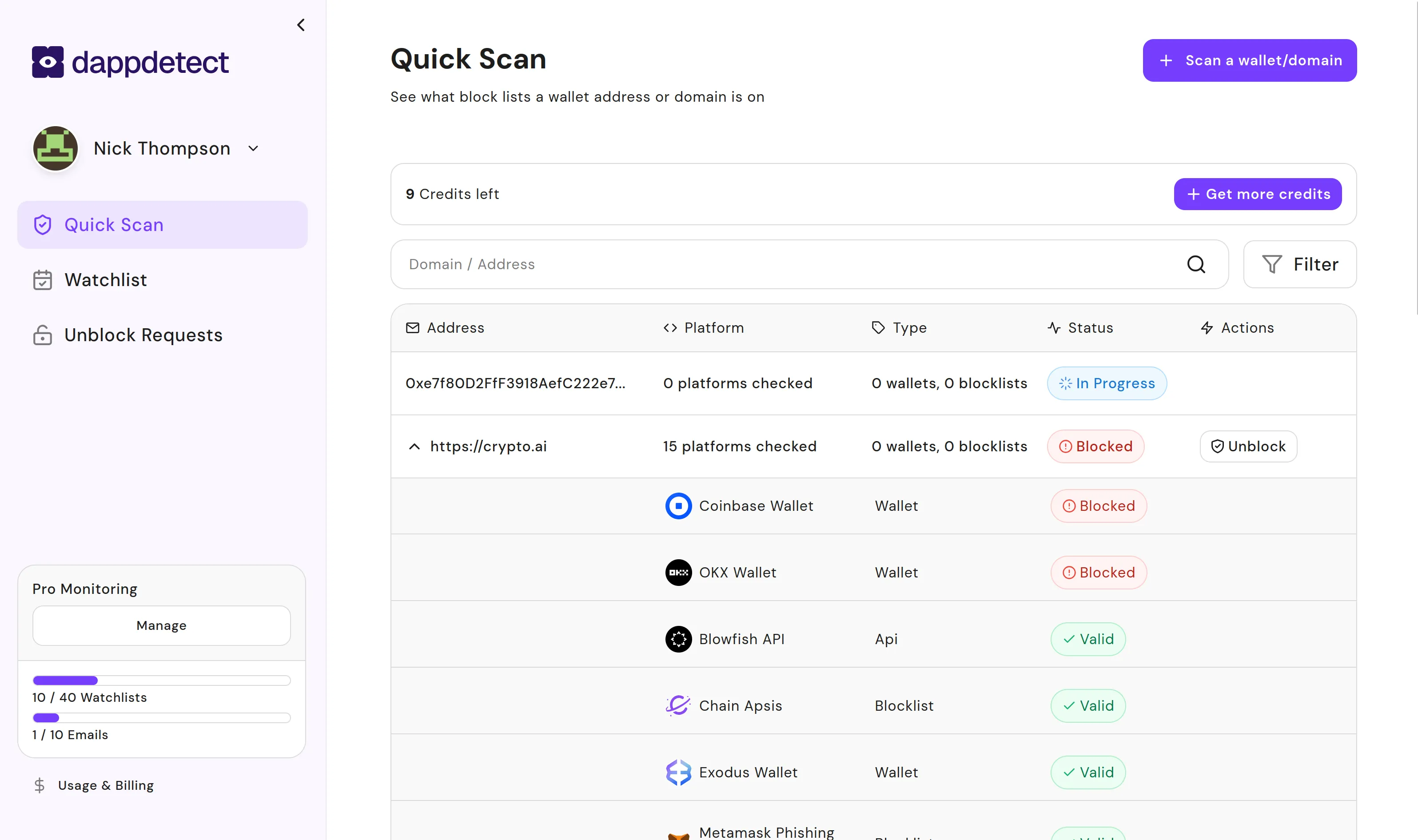Click inside the Domain / Address search field
This screenshot has height=840, width=1418.
point(679,264)
